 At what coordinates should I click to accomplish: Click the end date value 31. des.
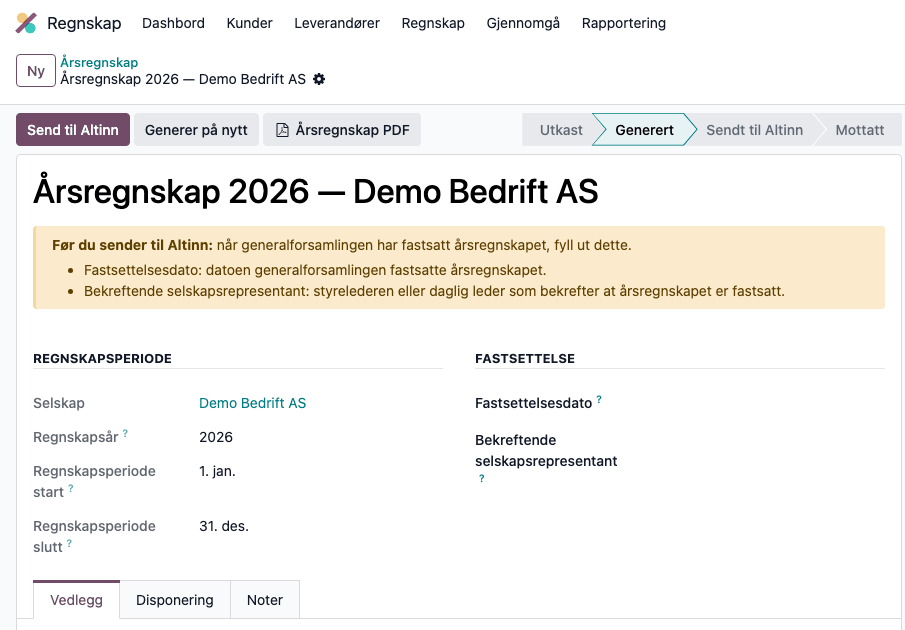click(x=224, y=526)
